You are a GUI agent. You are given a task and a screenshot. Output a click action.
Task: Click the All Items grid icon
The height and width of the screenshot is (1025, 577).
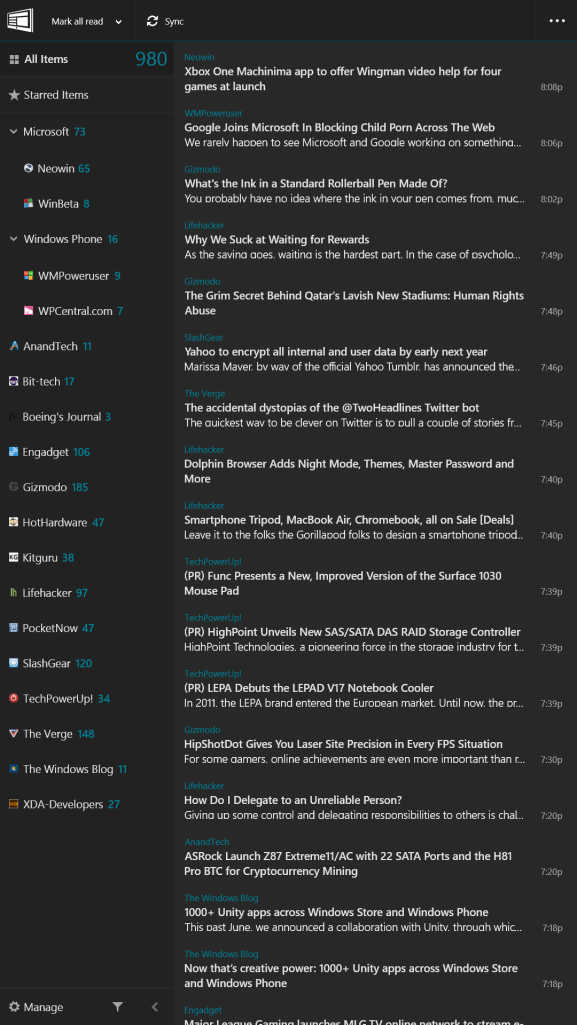coord(14,59)
